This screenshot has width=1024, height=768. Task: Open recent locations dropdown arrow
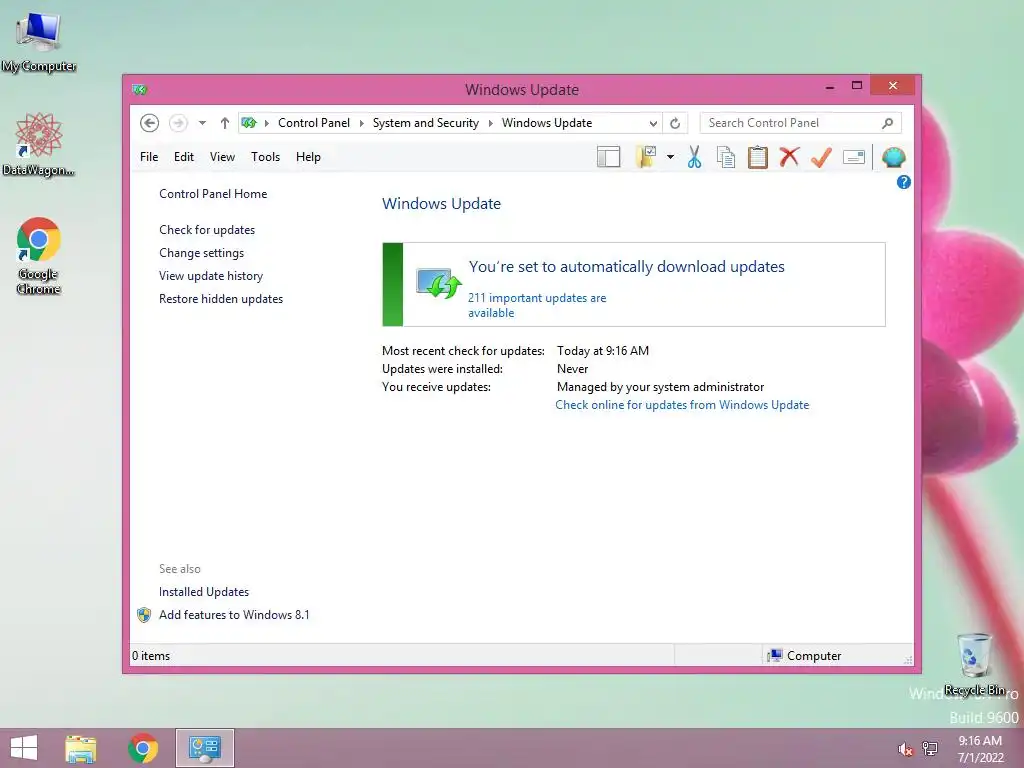(202, 123)
